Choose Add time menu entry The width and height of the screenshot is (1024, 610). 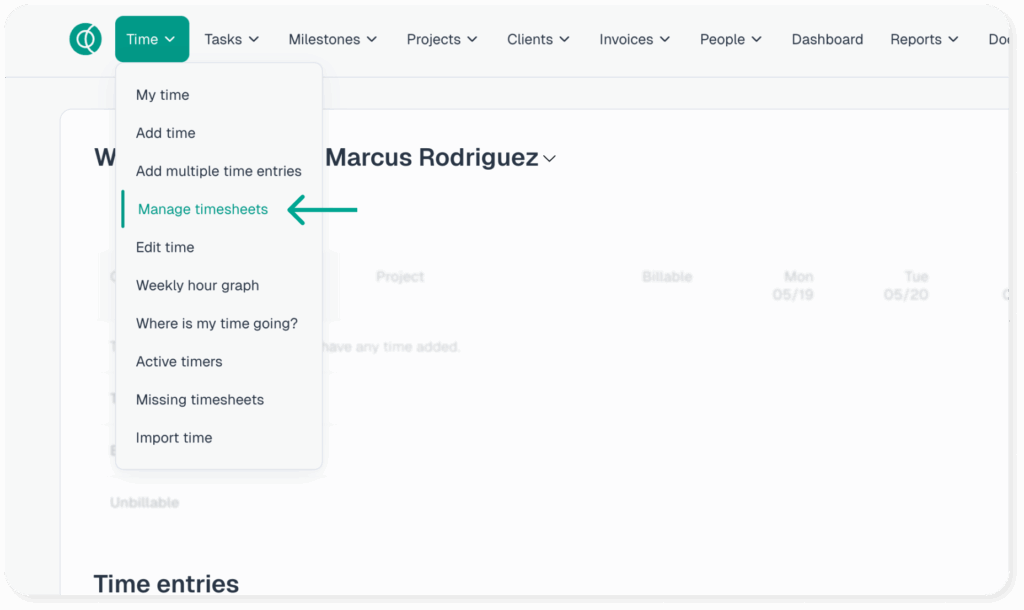[165, 133]
